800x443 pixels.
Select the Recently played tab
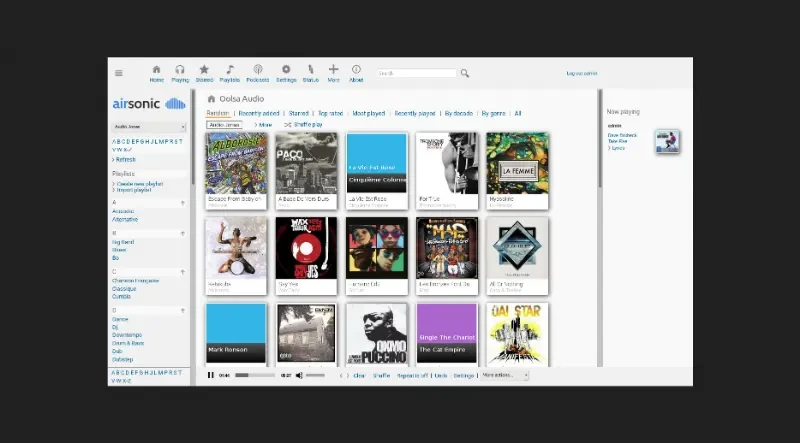pyautogui.click(x=415, y=113)
